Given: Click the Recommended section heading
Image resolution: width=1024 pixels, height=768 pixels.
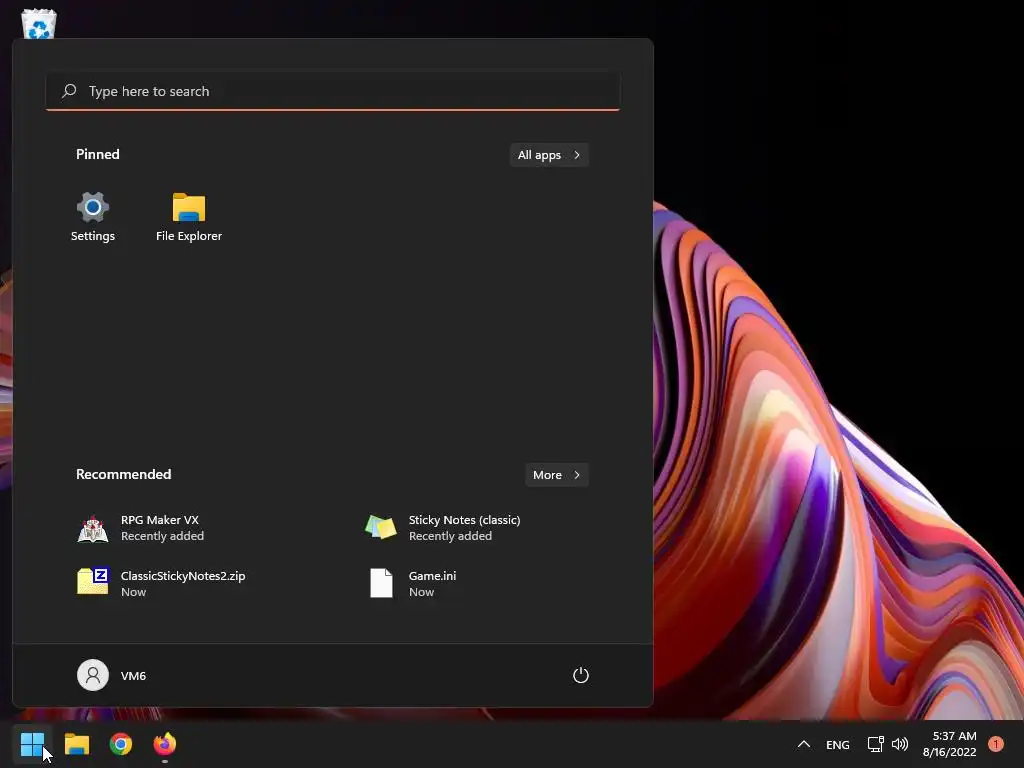Looking at the screenshot, I should coord(123,474).
